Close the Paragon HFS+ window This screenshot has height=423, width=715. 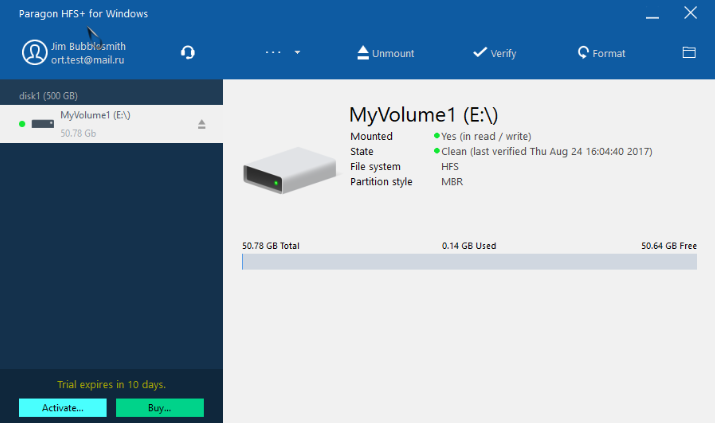pos(690,13)
